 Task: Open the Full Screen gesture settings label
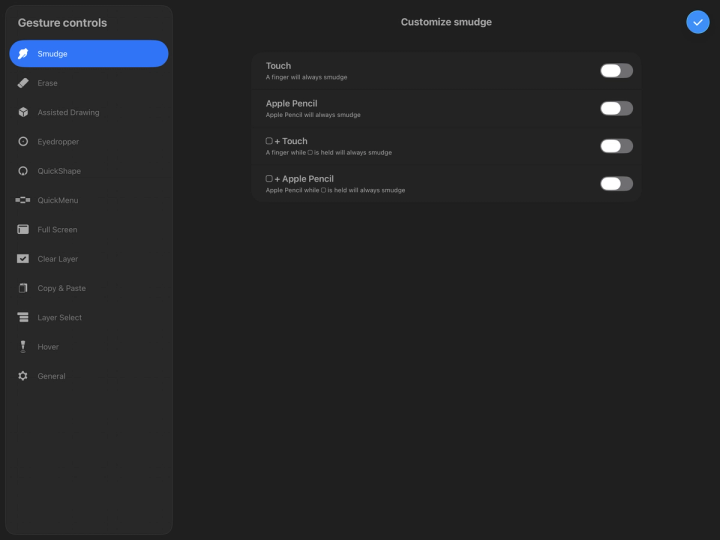click(57, 230)
